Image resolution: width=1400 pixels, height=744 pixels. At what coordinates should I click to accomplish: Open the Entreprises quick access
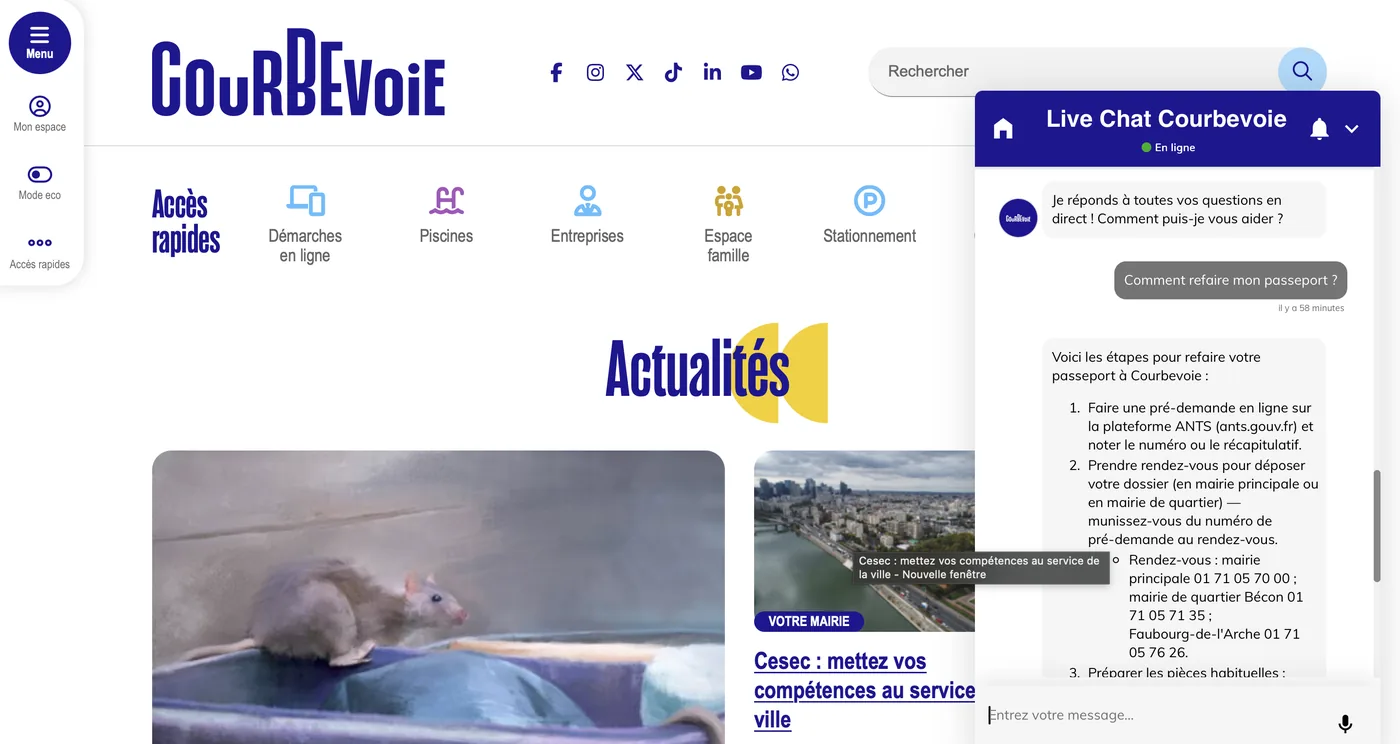pyautogui.click(x=587, y=215)
